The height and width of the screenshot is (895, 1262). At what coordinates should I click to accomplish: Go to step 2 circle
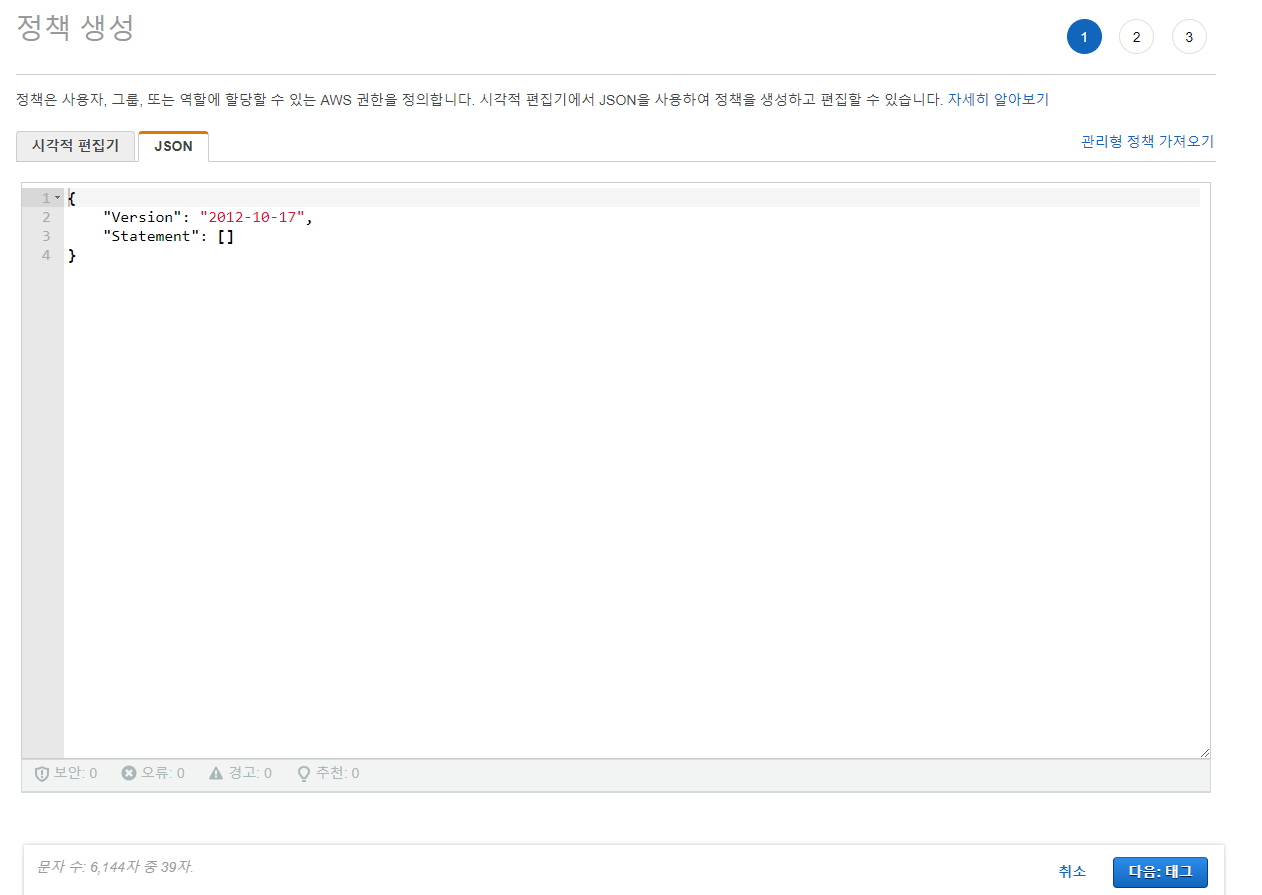click(1136, 37)
